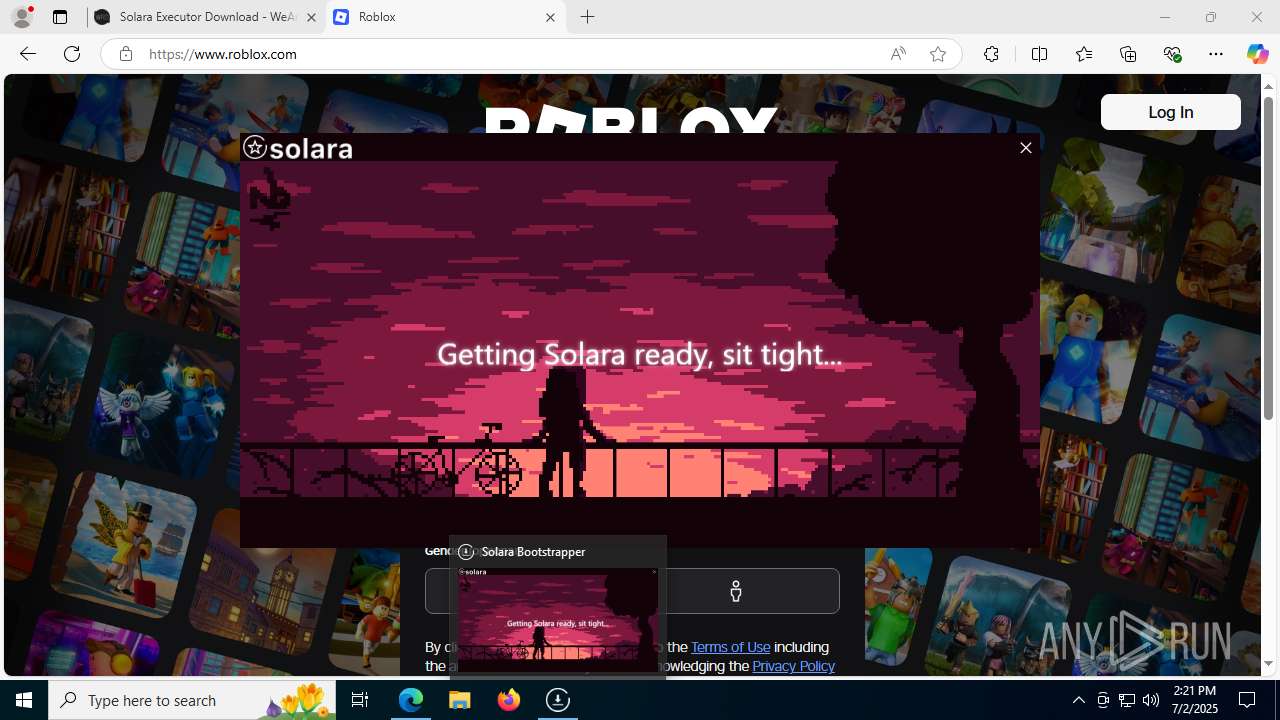Select the Roblox browser tab

445,17
